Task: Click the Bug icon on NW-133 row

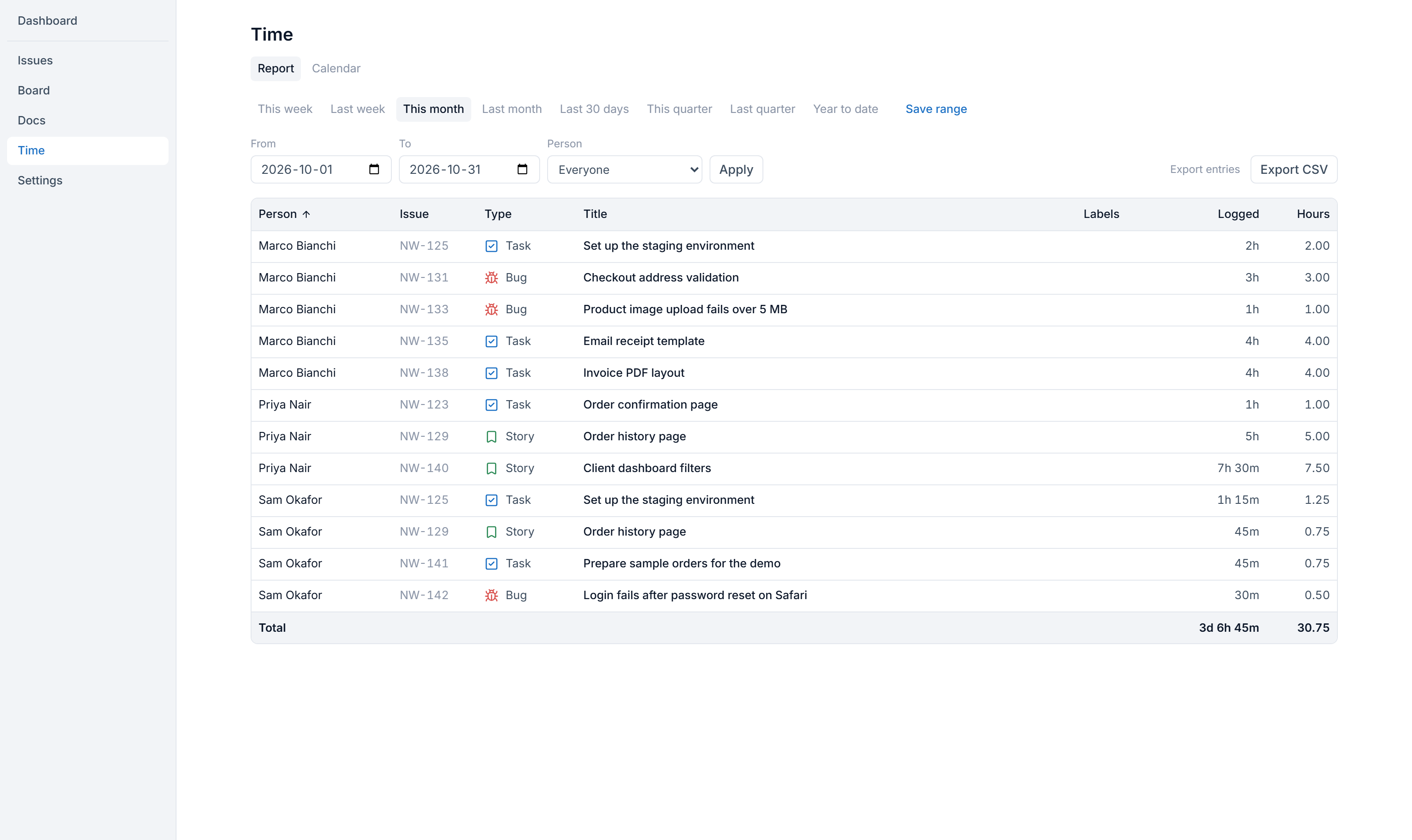Action: pyautogui.click(x=492, y=310)
